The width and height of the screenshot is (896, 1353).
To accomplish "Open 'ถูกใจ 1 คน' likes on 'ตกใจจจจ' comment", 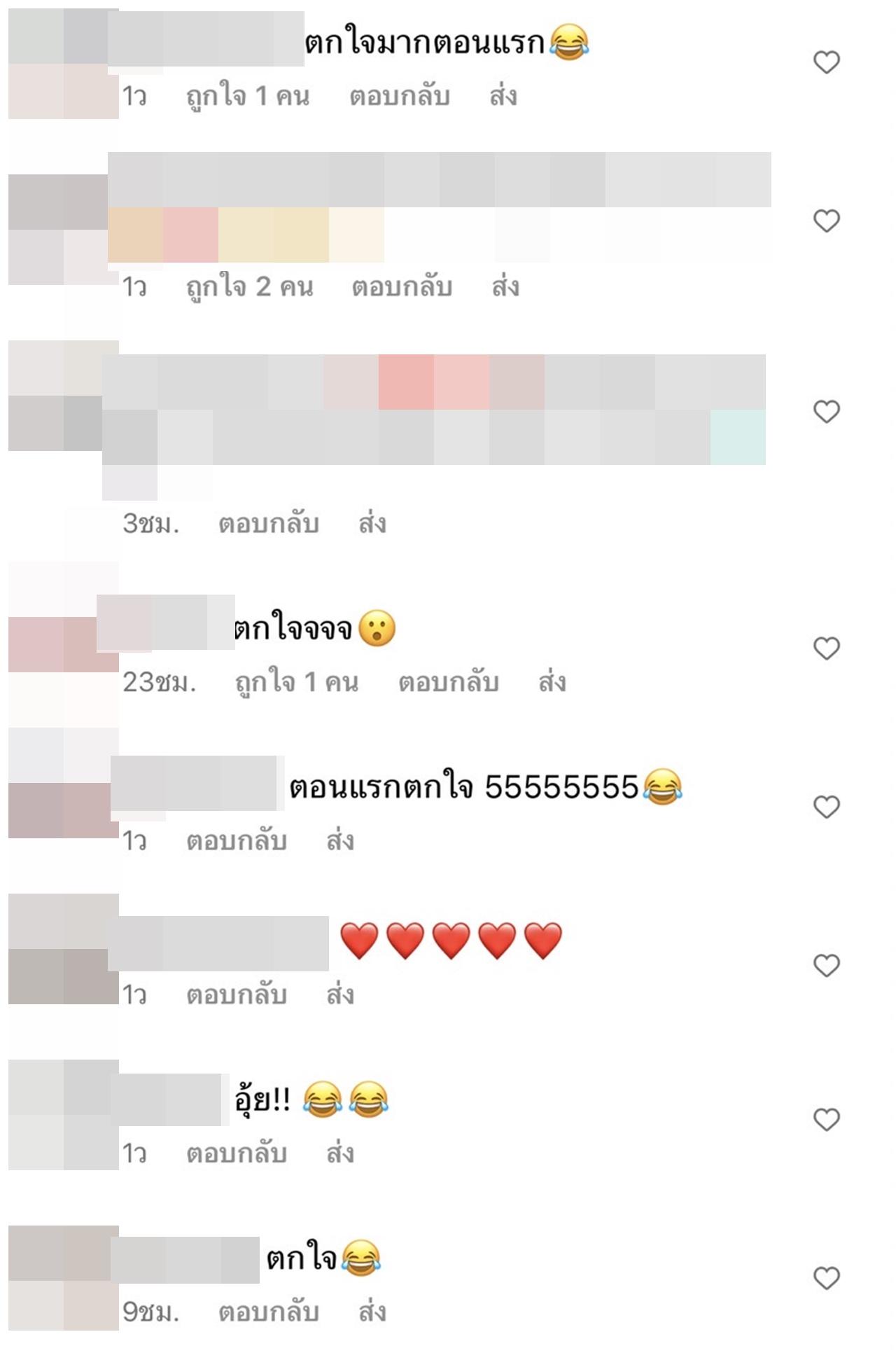I will (x=296, y=682).
